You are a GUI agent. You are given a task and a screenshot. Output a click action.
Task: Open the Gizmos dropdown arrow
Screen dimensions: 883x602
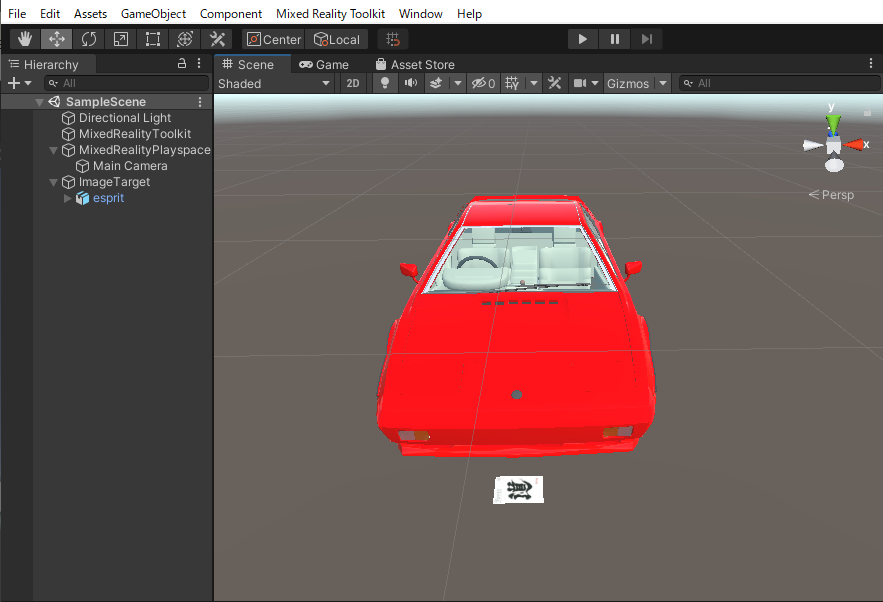[x=663, y=83]
